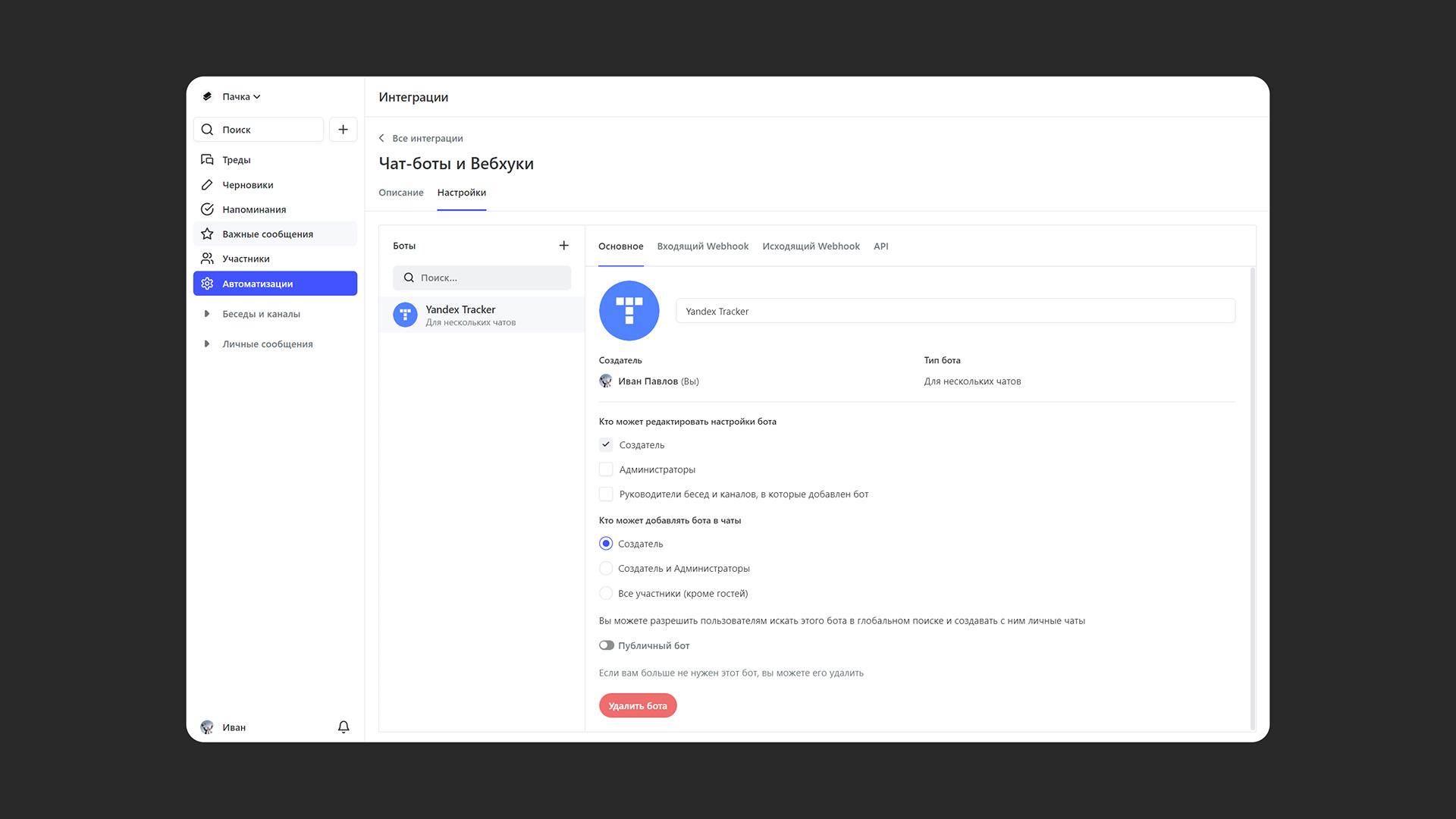Click the Reminders (Напоминания) checkmark icon
Image resolution: width=1456 pixels, height=819 pixels.
(207, 209)
